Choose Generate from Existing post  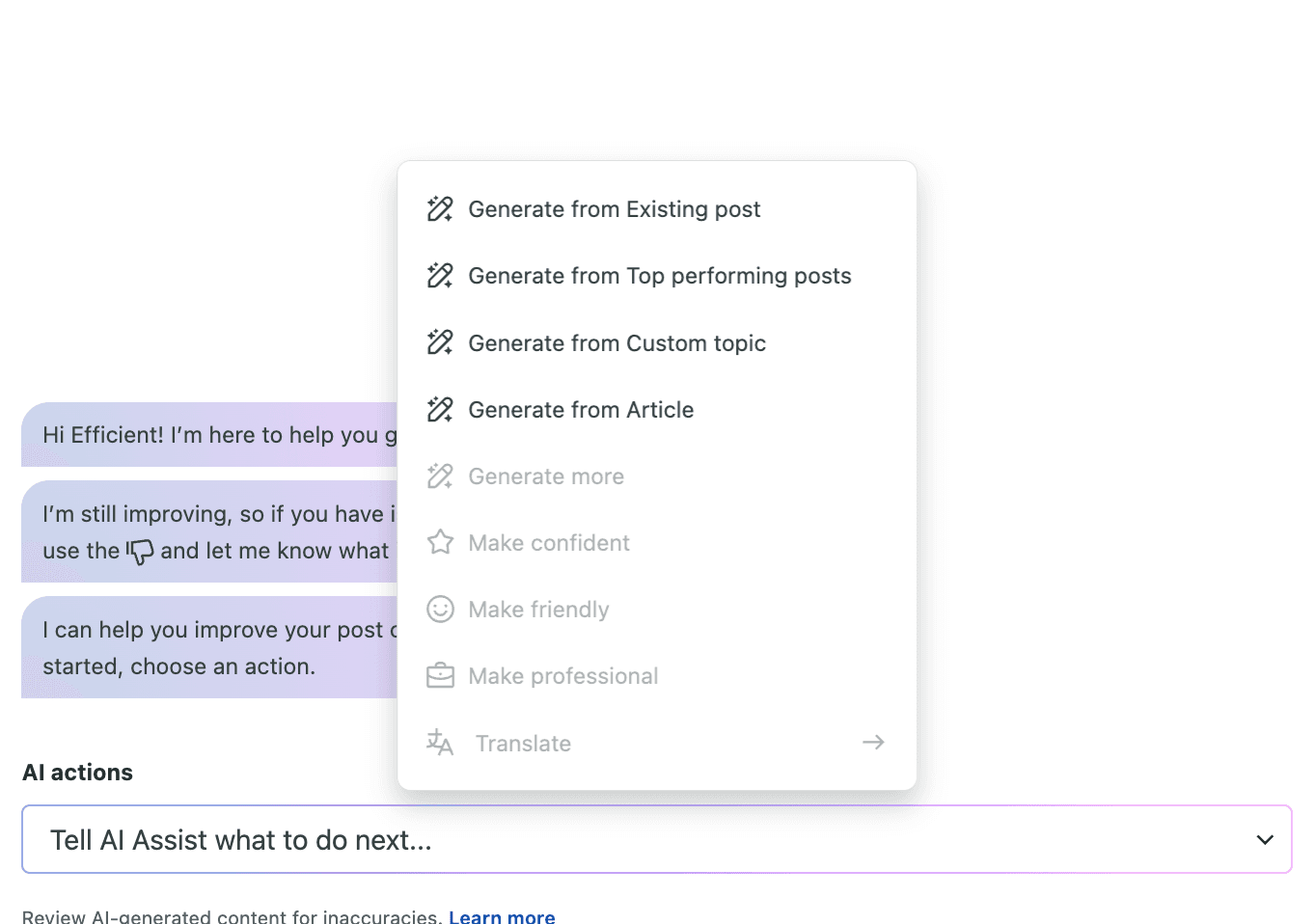point(657,209)
